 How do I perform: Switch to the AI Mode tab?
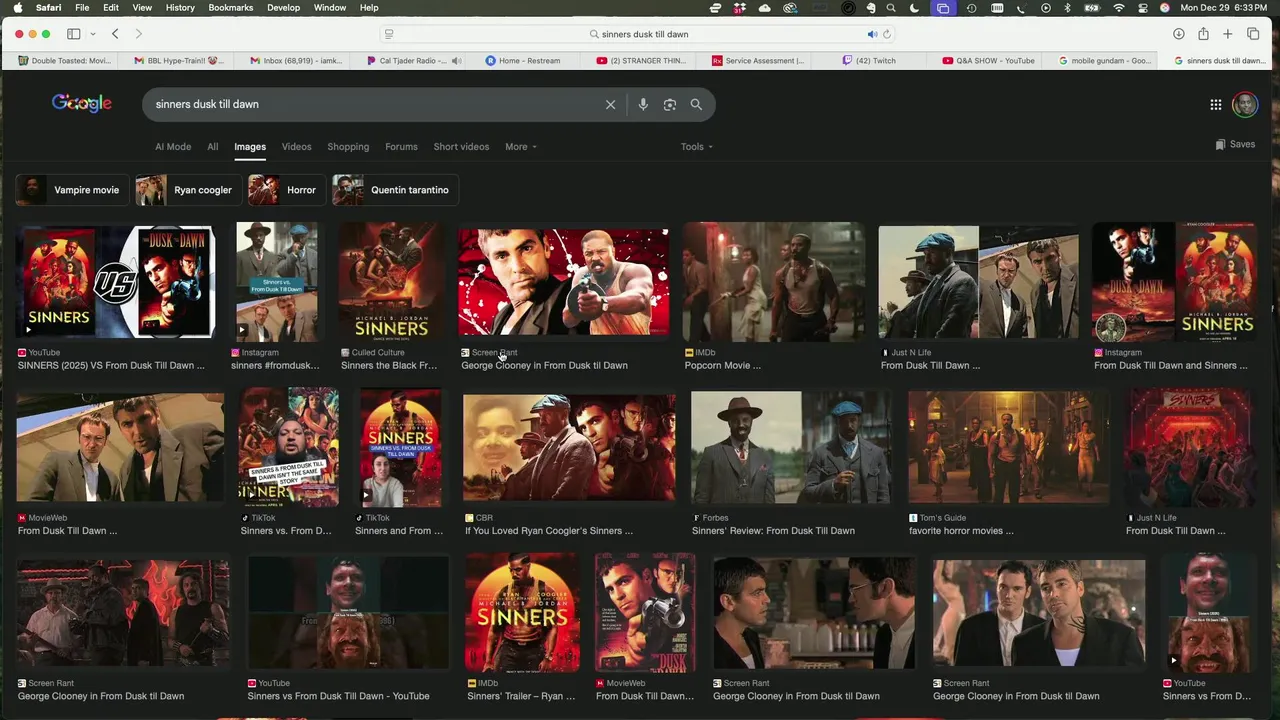coord(173,147)
